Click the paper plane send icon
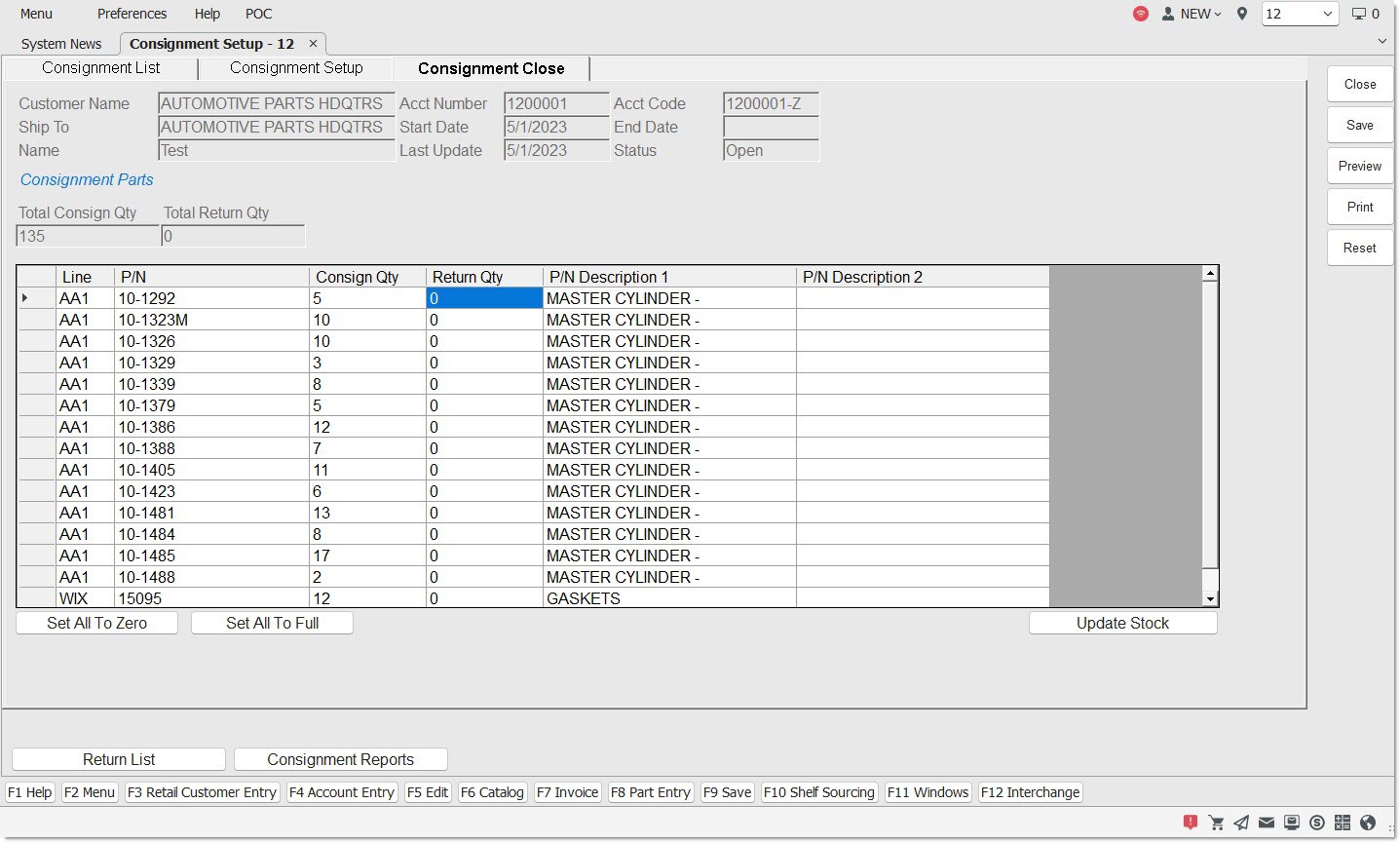Image resolution: width=1400 pixels, height=843 pixels. (1241, 823)
